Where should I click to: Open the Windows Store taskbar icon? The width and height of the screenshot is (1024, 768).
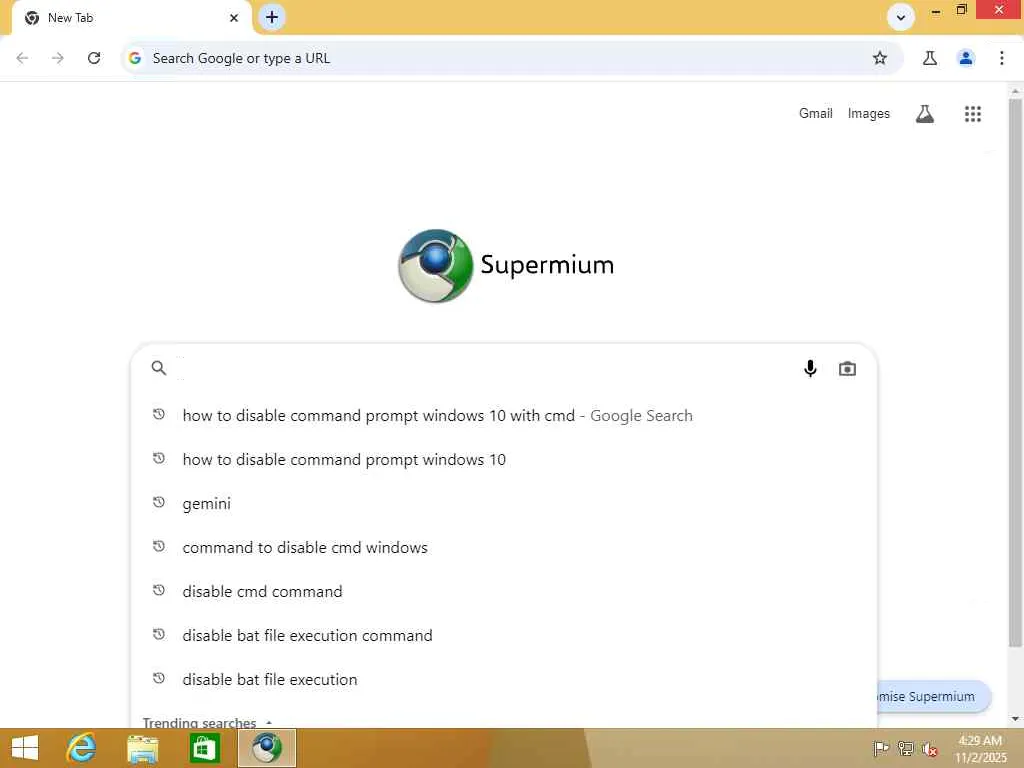coord(204,748)
